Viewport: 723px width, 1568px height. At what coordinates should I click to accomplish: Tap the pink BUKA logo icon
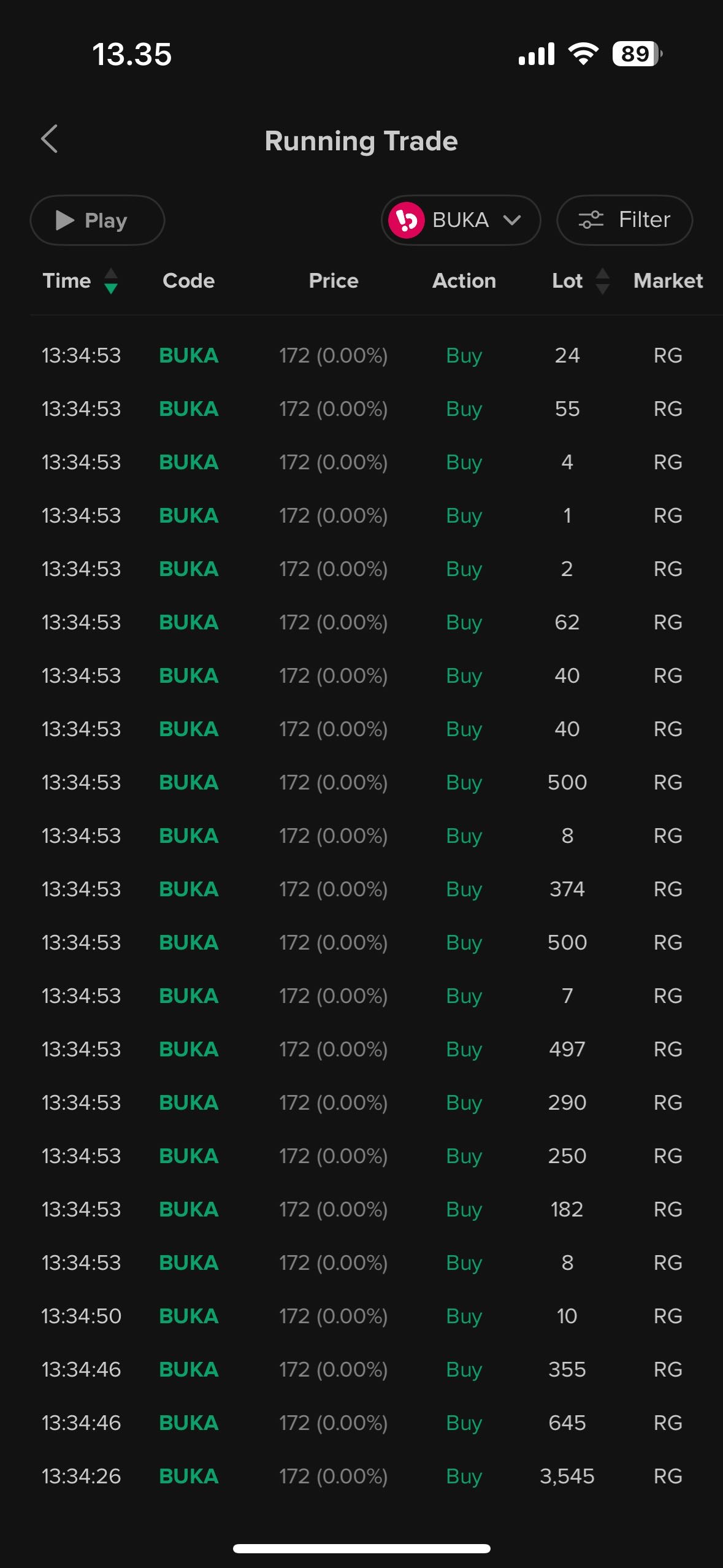pos(406,220)
